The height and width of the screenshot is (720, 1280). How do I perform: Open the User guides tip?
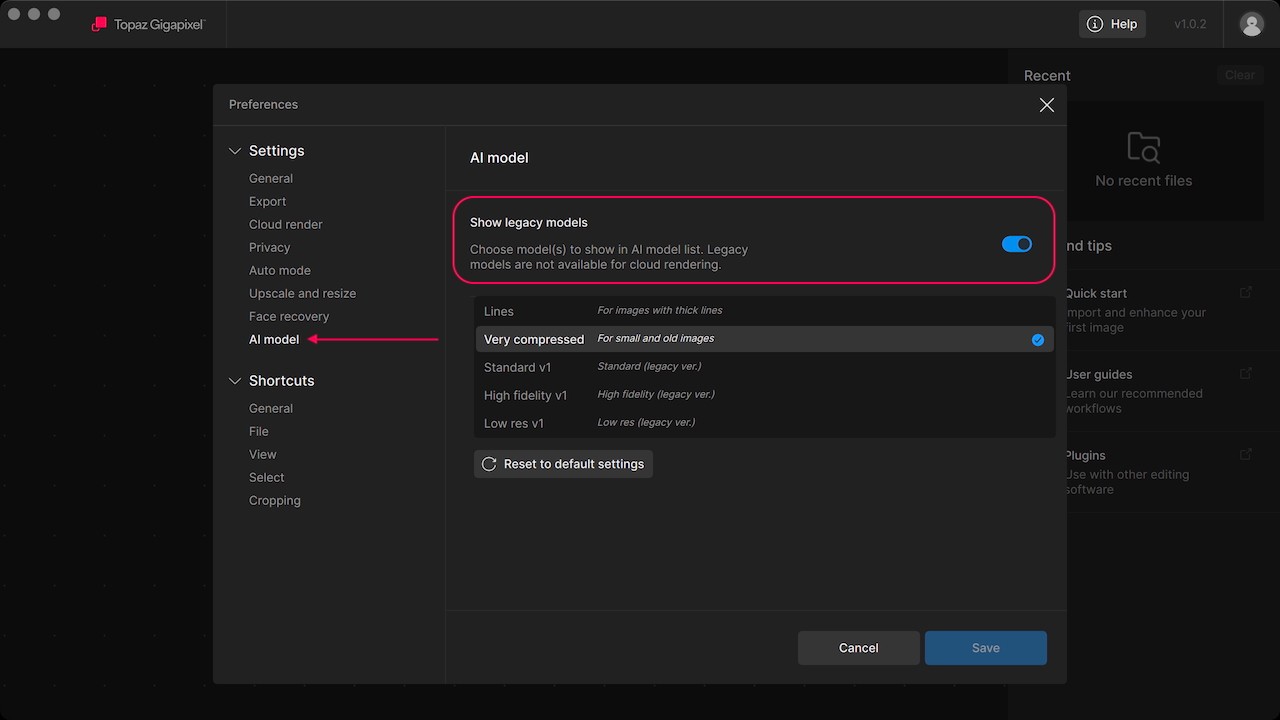tap(1162, 391)
